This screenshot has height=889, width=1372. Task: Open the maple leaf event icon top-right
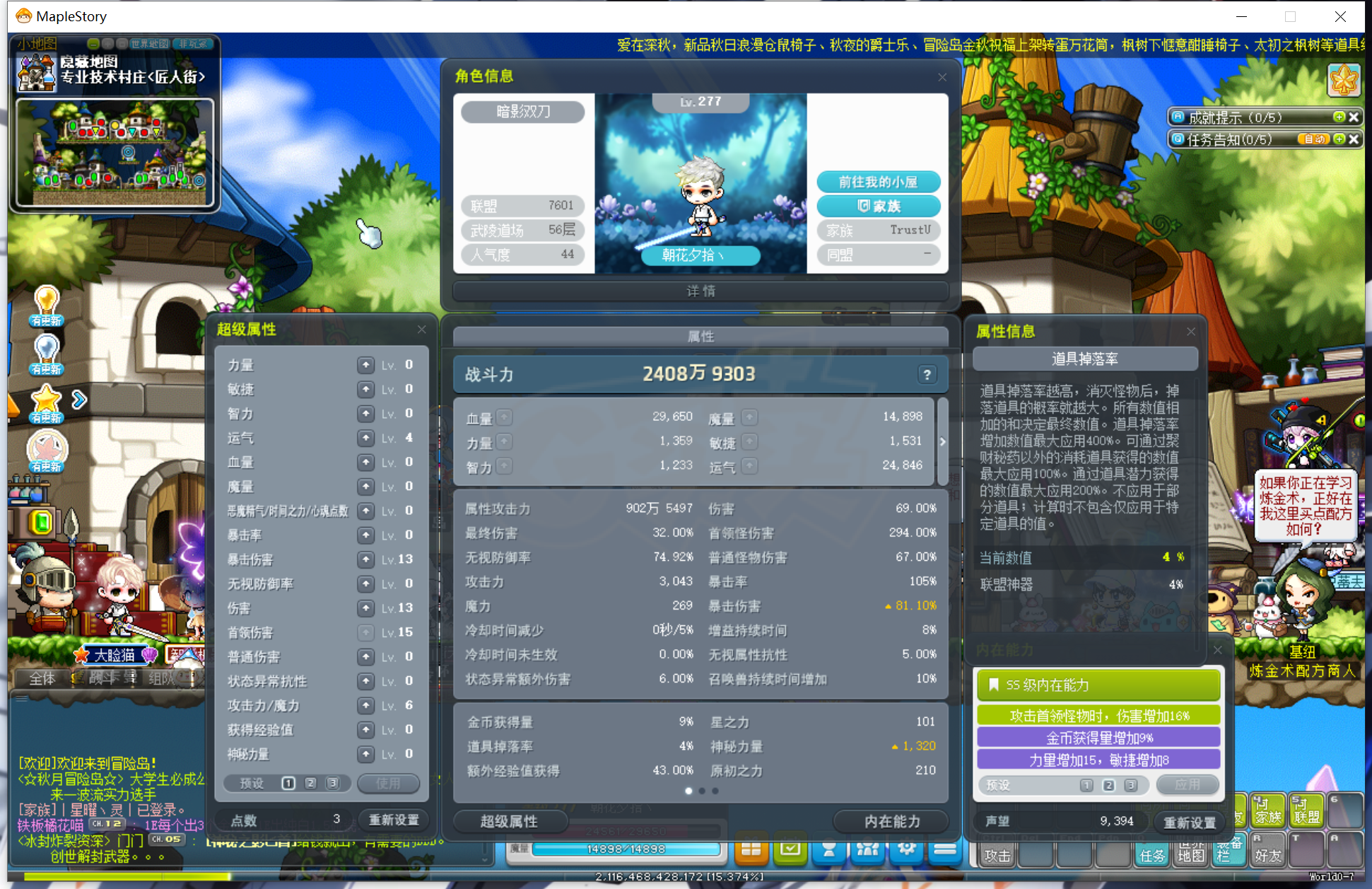point(1343,80)
